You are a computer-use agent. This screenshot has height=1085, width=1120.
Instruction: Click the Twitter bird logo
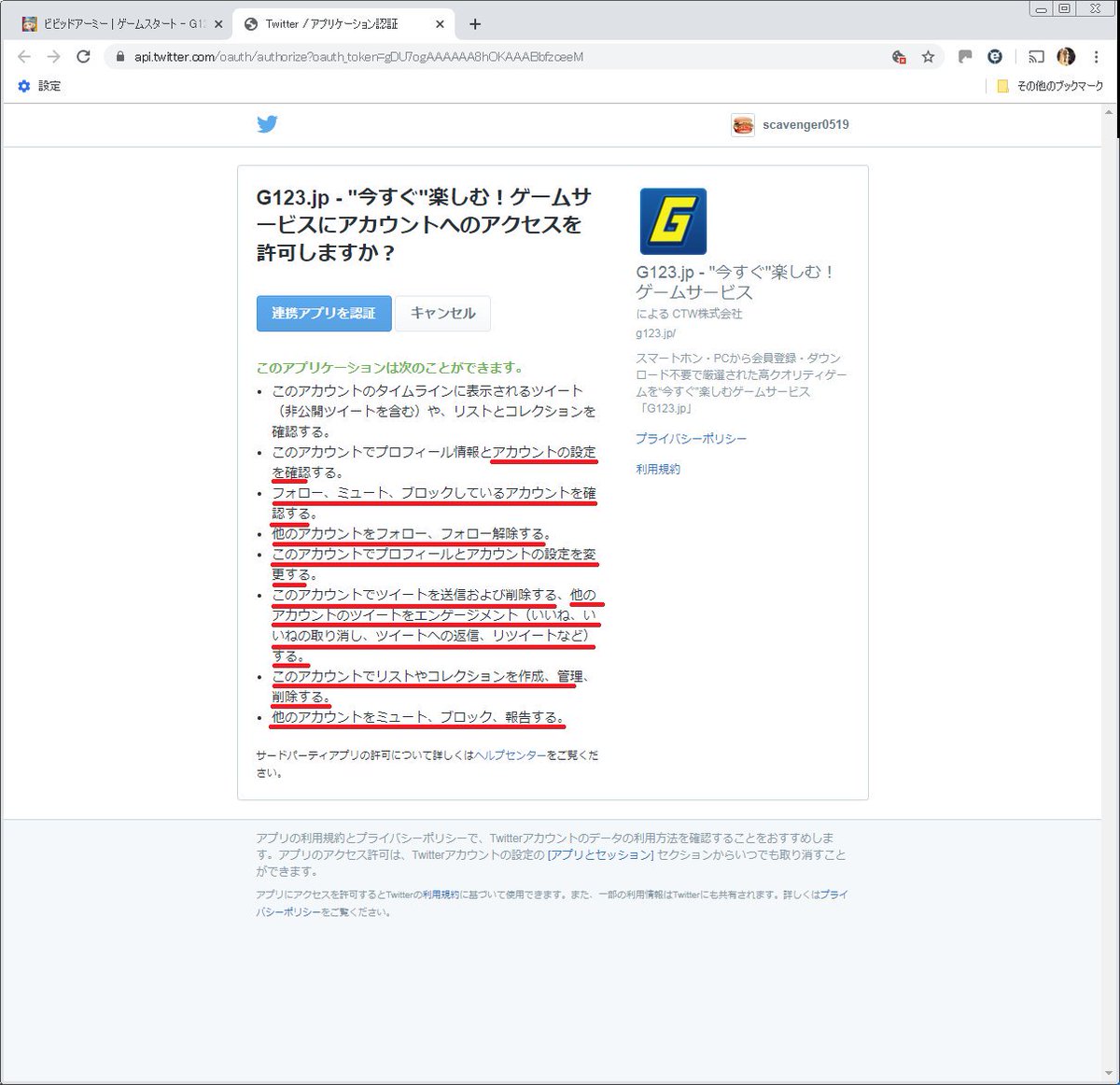pyautogui.click(x=267, y=124)
